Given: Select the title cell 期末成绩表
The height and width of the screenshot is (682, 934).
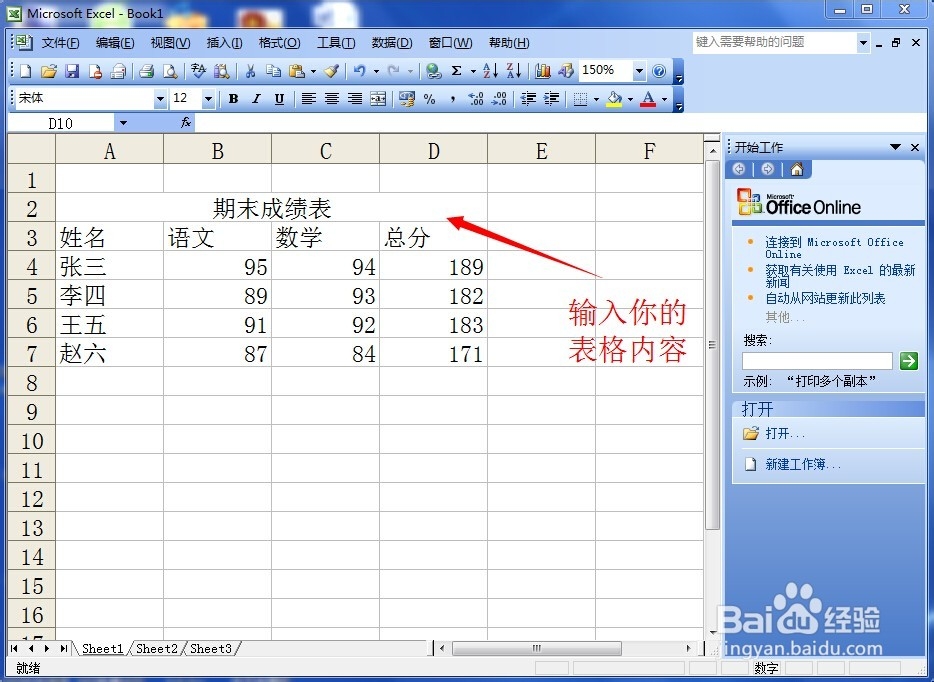Looking at the screenshot, I should click(x=272, y=208).
